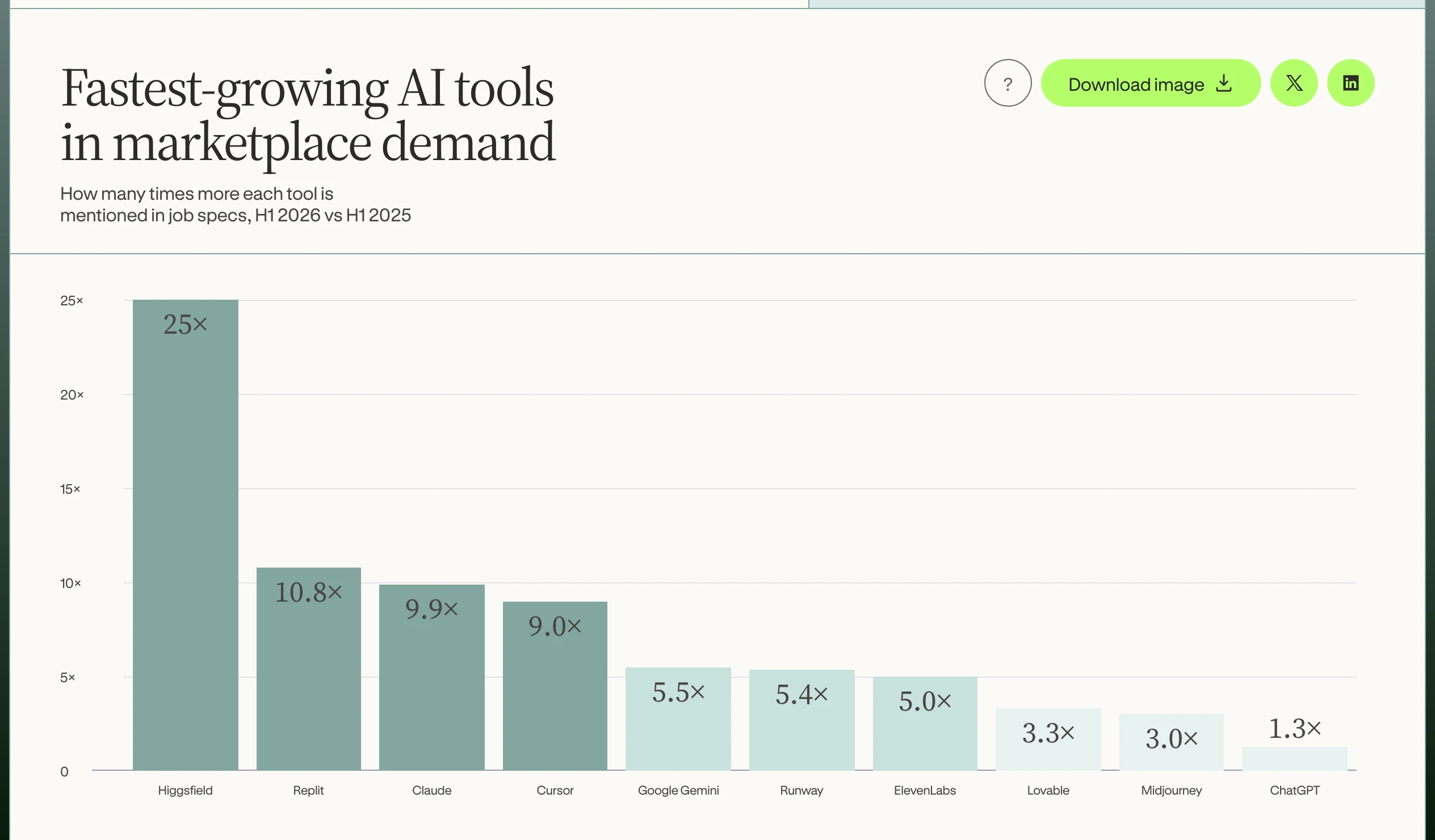This screenshot has height=840, width=1435.
Task: Click the 1.3× value above ChatGPT
Action: [x=1294, y=728]
